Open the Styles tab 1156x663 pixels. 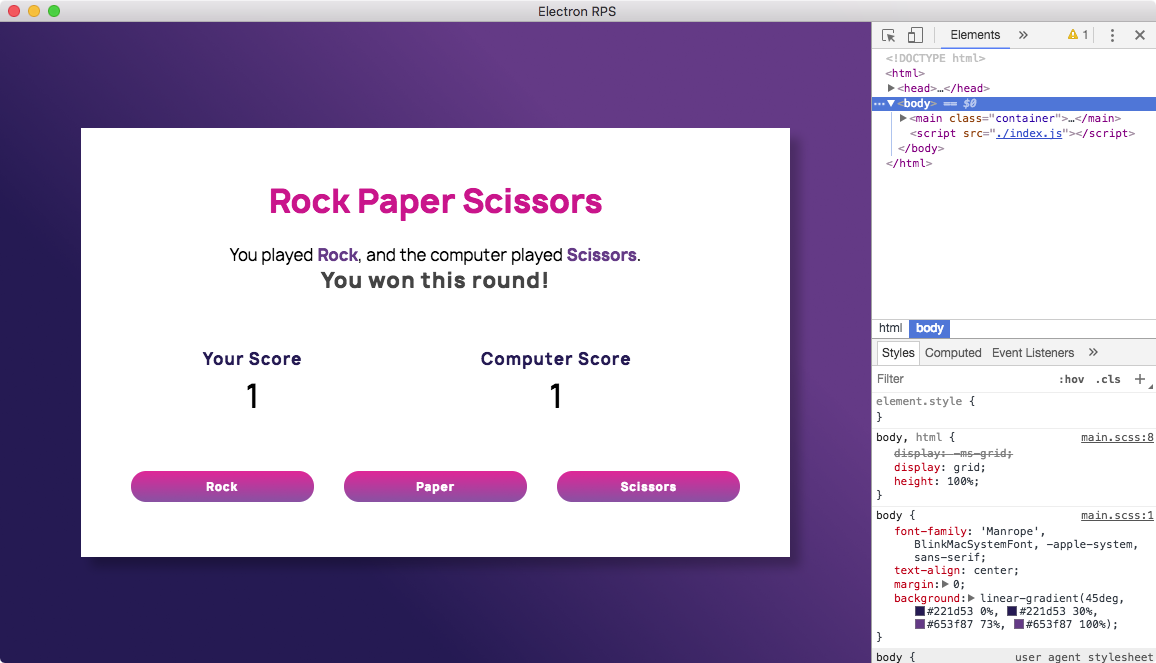(898, 353)
